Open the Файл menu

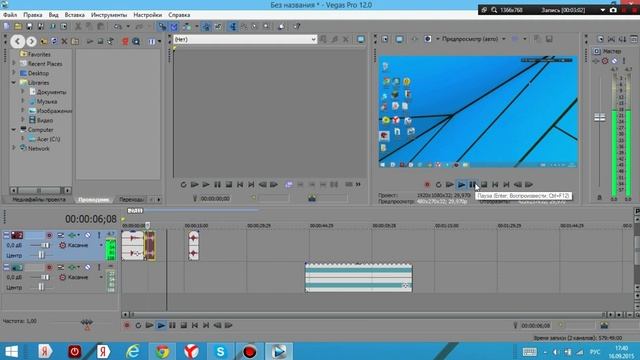(10, 15)
